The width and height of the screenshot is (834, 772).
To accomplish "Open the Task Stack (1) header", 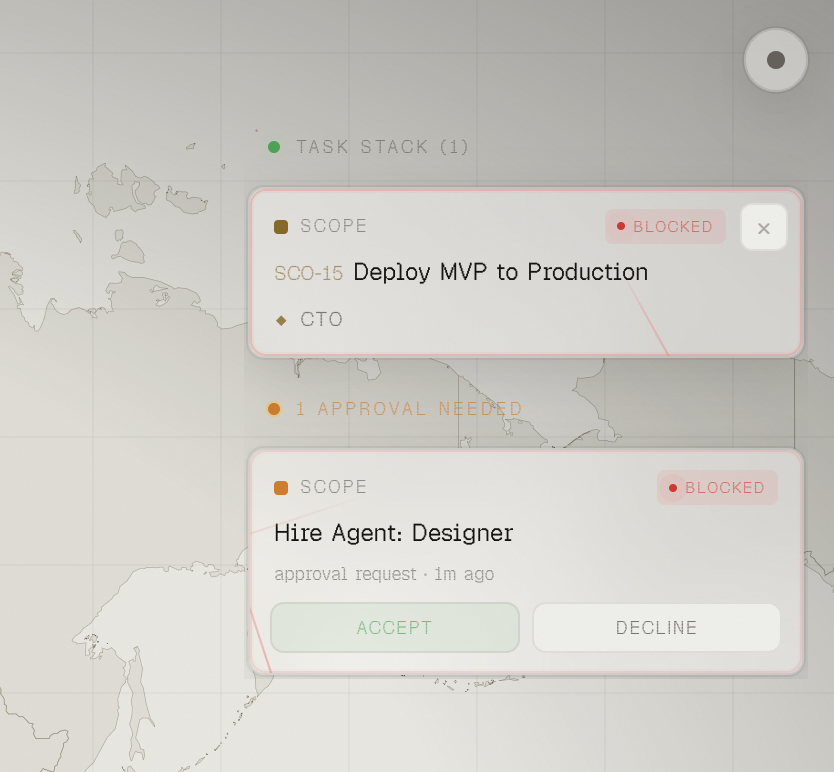I will click(382, 147).
